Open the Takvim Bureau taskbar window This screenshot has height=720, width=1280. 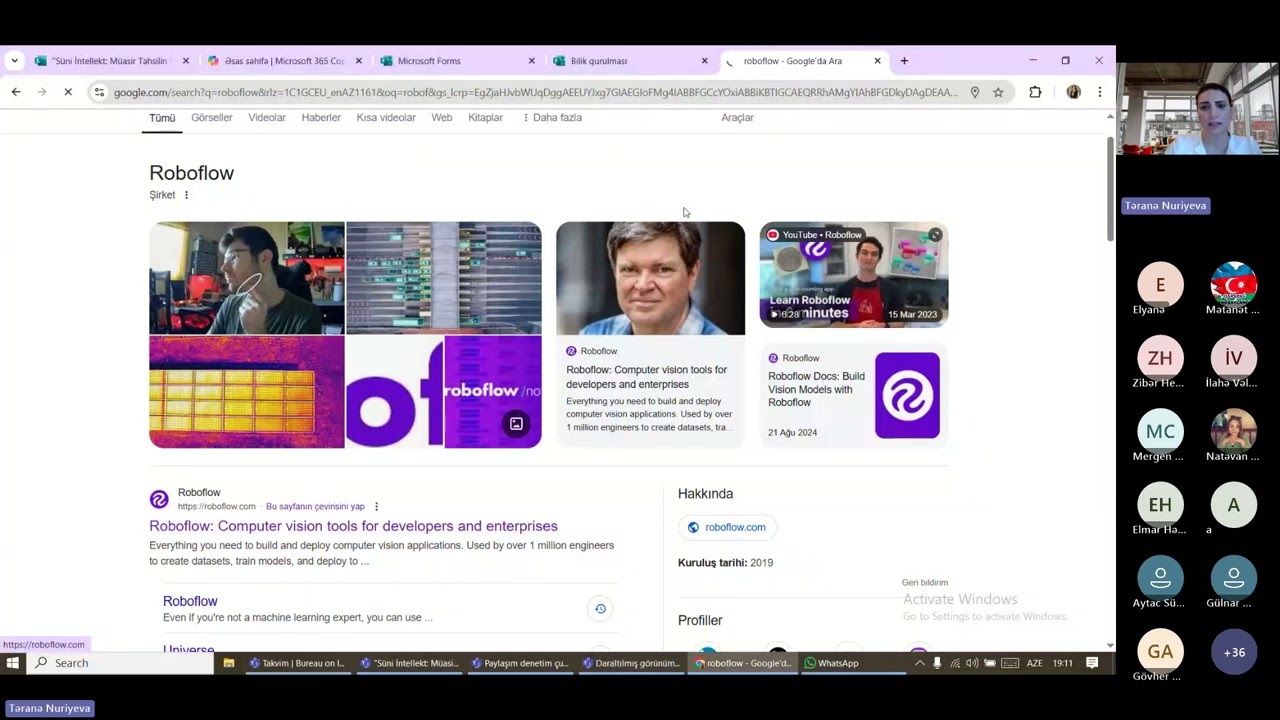[297, 663]
